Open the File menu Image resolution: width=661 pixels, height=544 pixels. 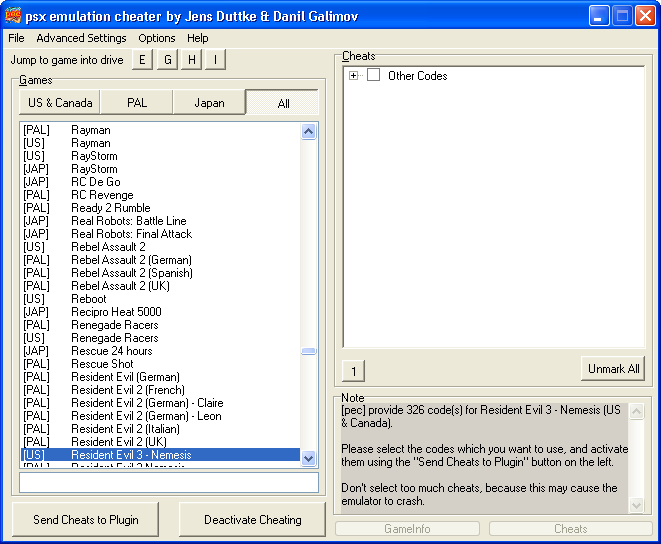[x=16, y=38]
